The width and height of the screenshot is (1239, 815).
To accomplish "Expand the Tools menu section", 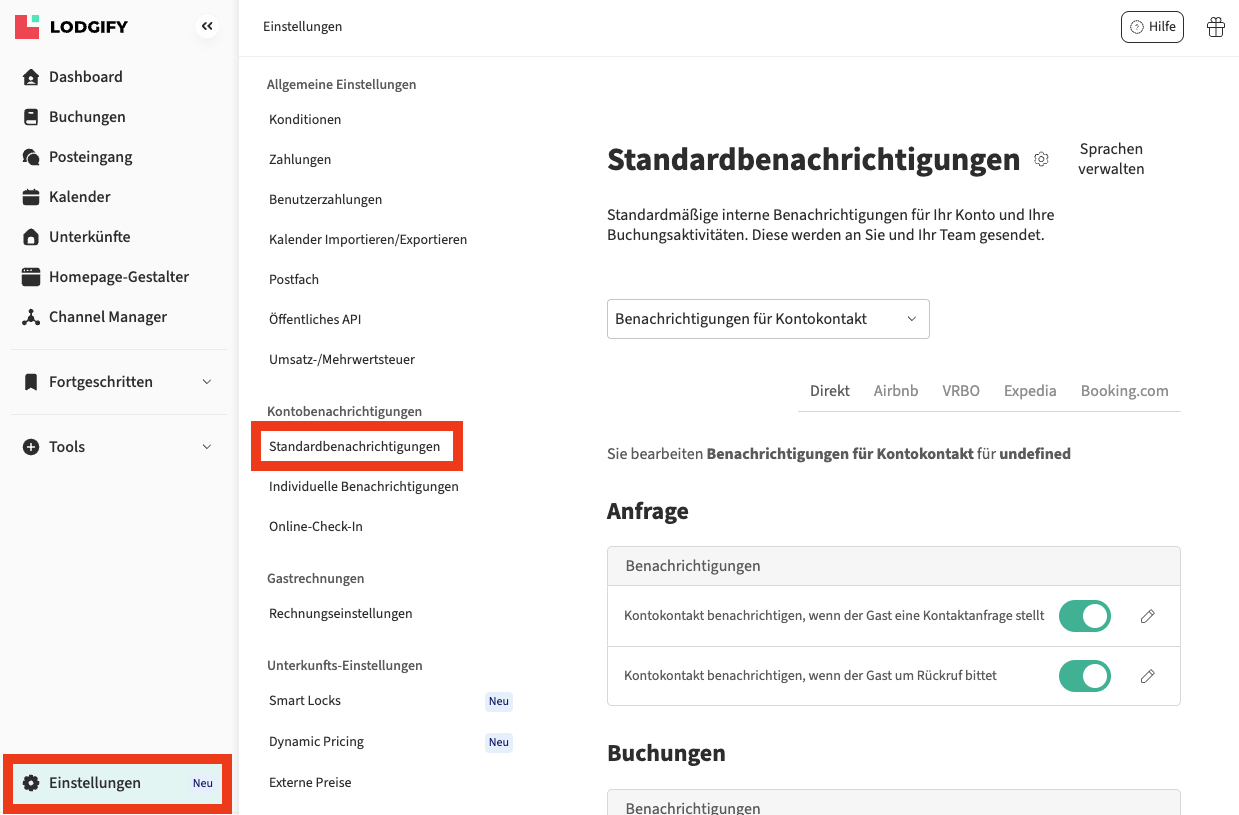I will 118,447.
